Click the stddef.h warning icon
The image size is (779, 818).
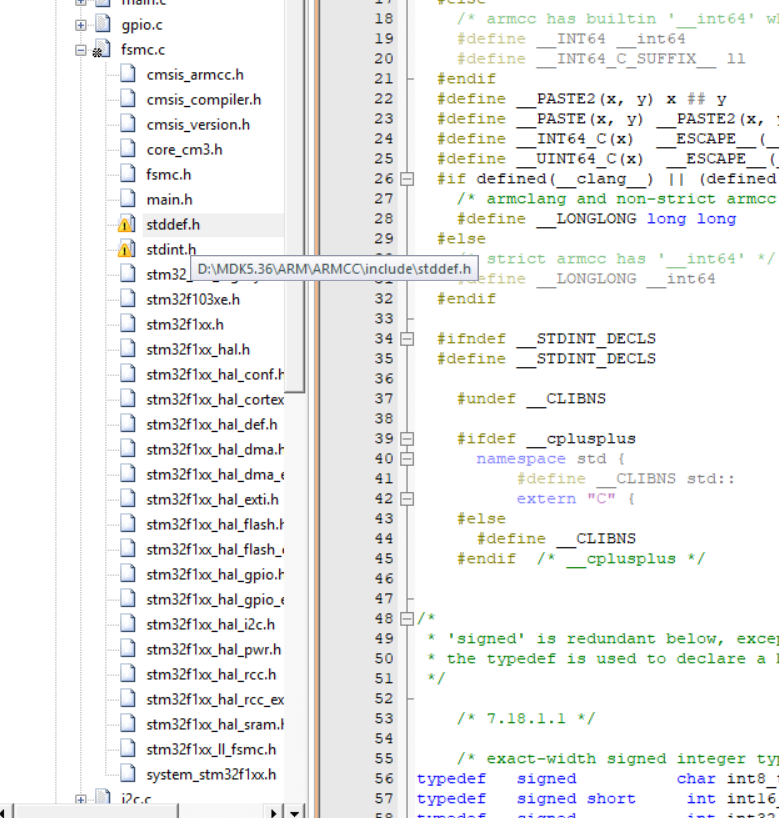[x=127, y=224]
